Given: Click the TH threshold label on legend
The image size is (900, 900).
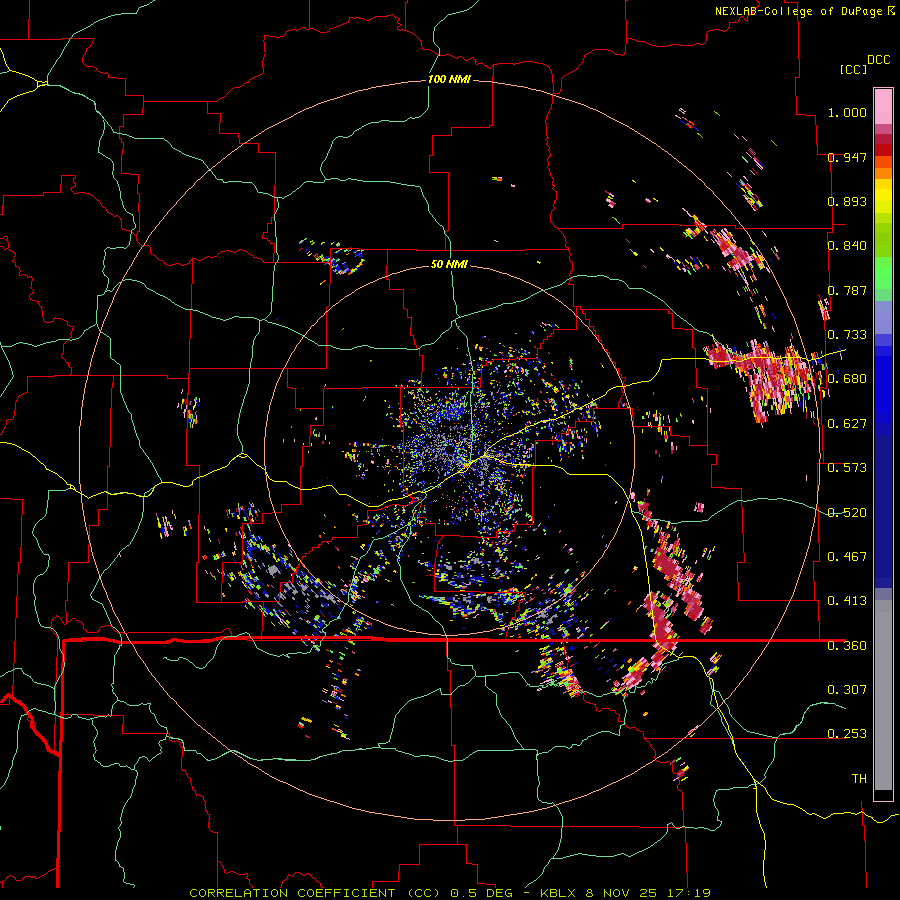Looking at the screenshot, I should [x=859, y=779].
